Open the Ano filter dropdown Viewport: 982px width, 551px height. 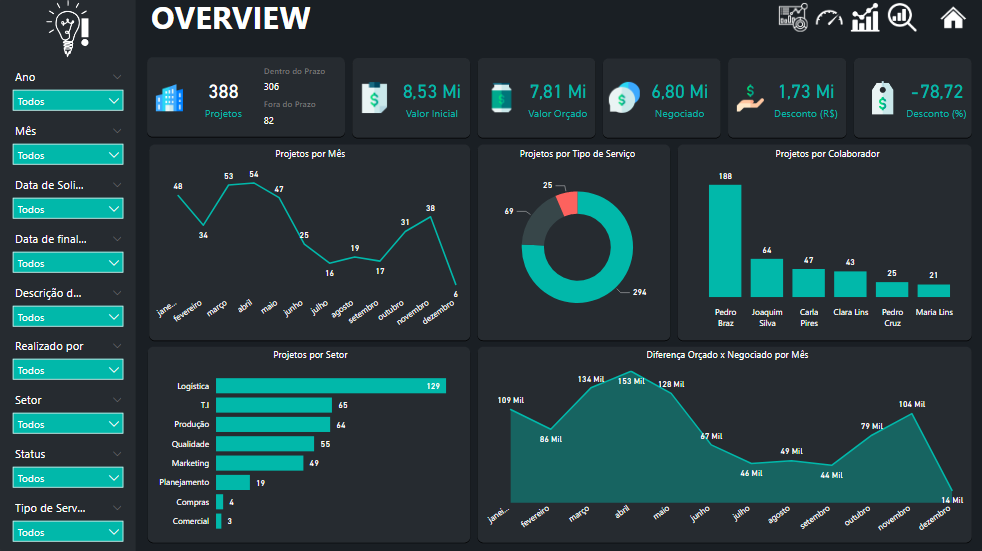point(68,101)
